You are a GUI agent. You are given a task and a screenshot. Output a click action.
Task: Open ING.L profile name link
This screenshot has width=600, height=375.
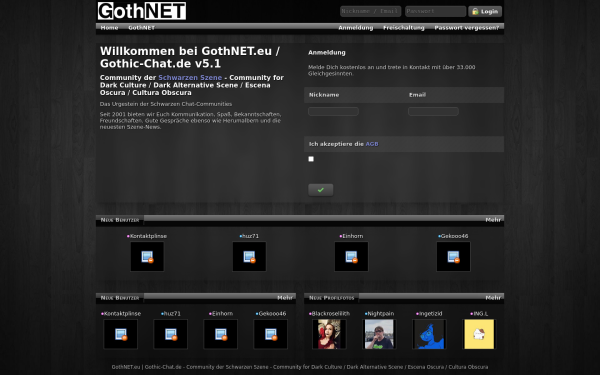click(481, 313)
